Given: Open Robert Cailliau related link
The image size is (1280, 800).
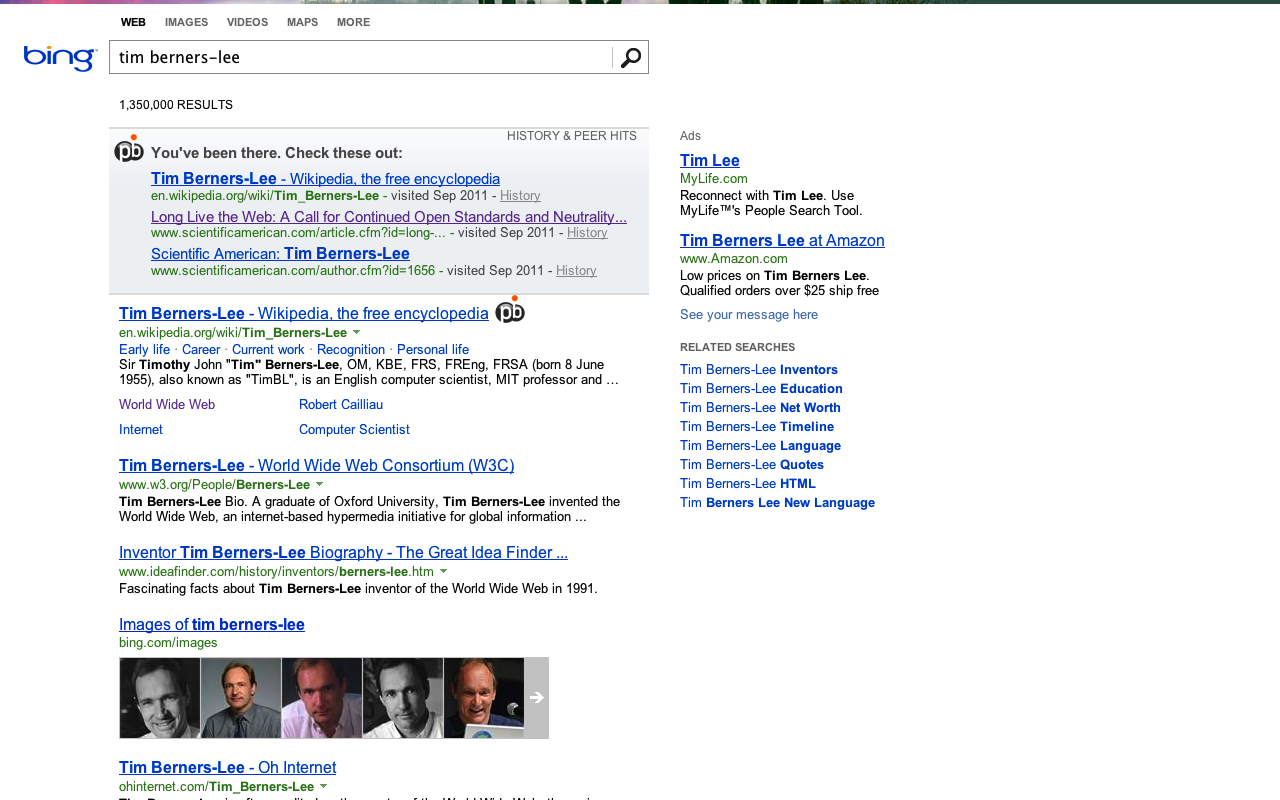Looking at the screenshot, I should click(x=341, y=405).
